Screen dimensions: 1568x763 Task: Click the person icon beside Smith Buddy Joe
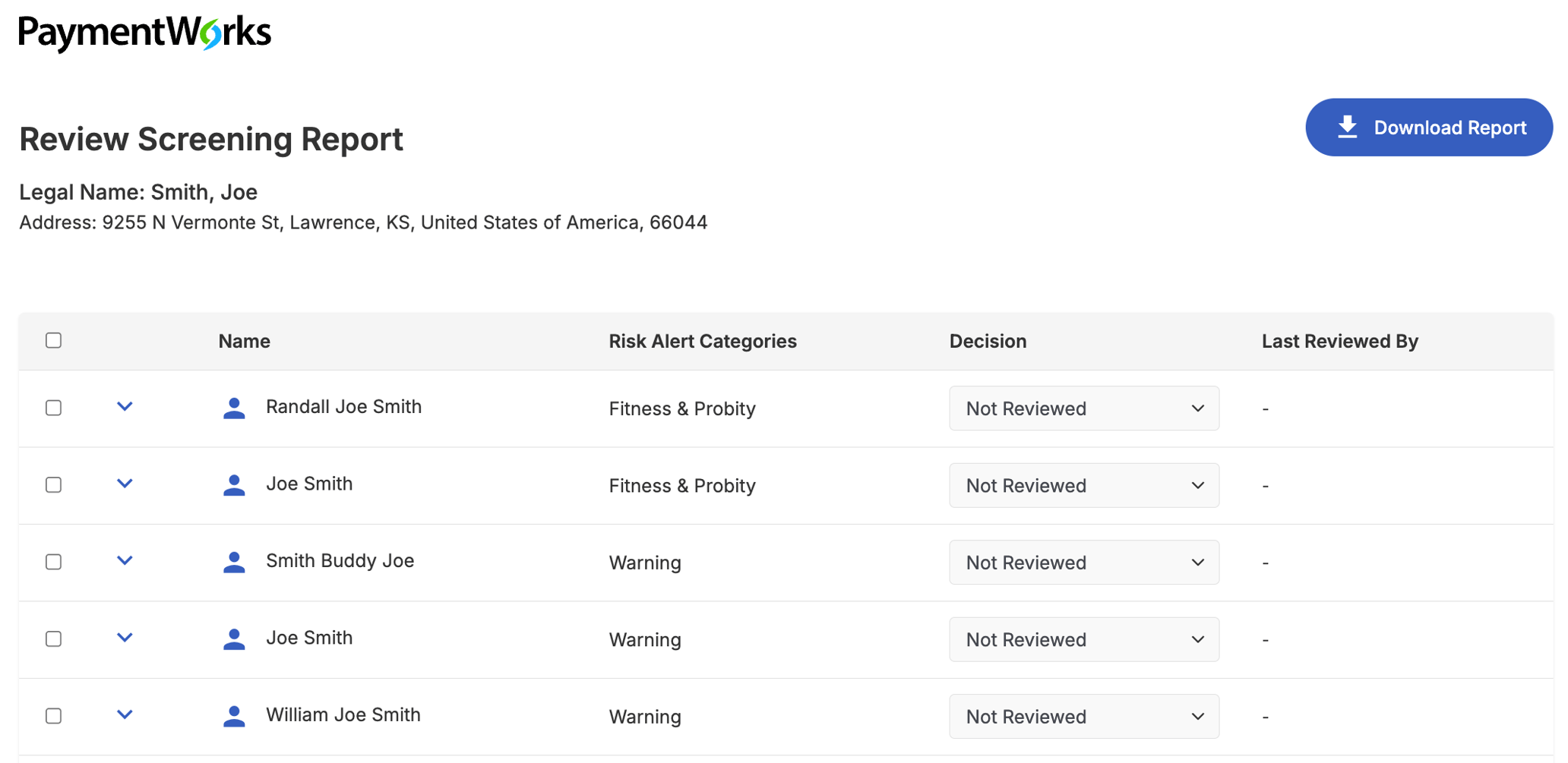pyautogui.click(x=234, y=562)
